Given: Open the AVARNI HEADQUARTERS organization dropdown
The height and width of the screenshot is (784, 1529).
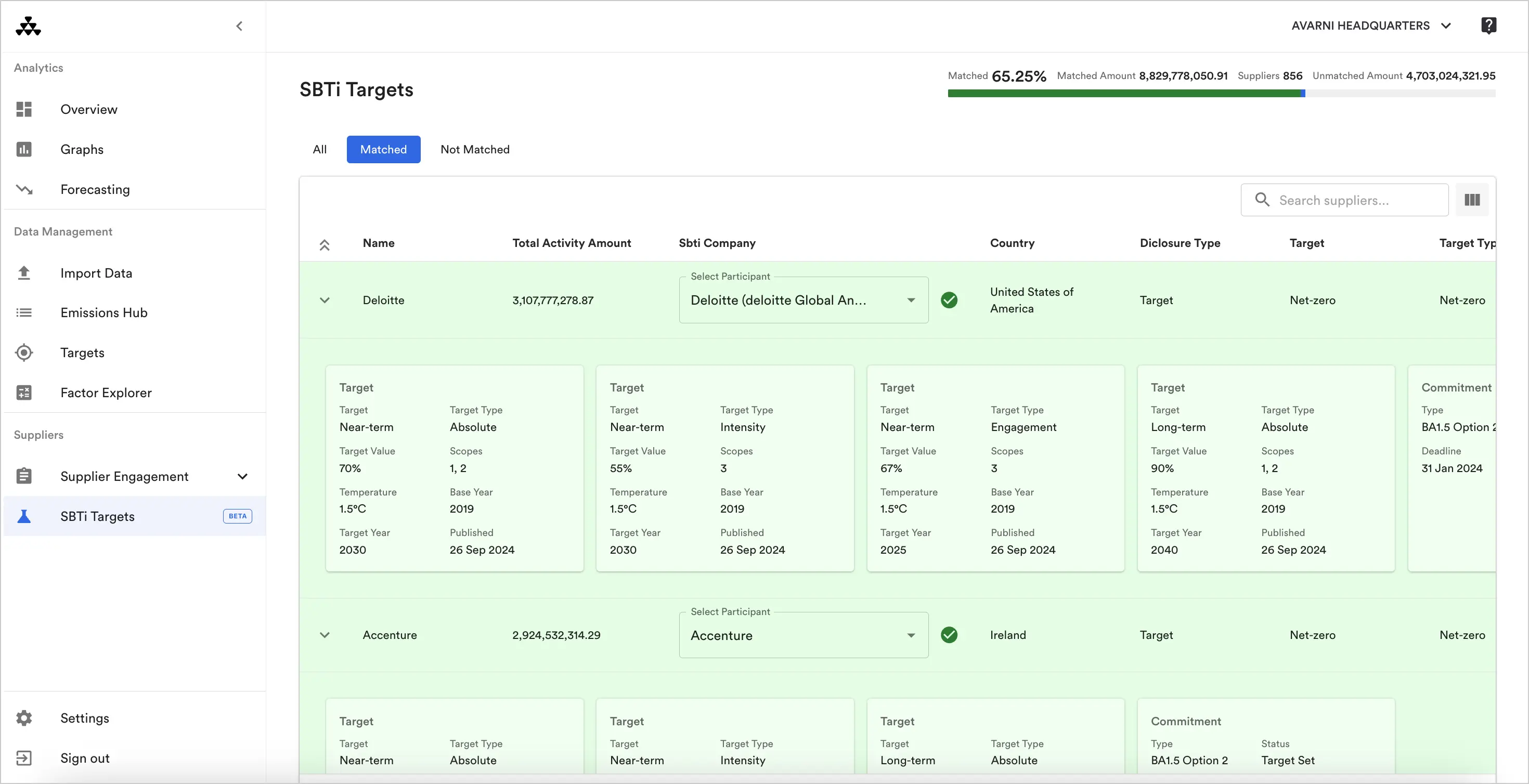Looking at the screenshot, I should (x=1371, y=25).
